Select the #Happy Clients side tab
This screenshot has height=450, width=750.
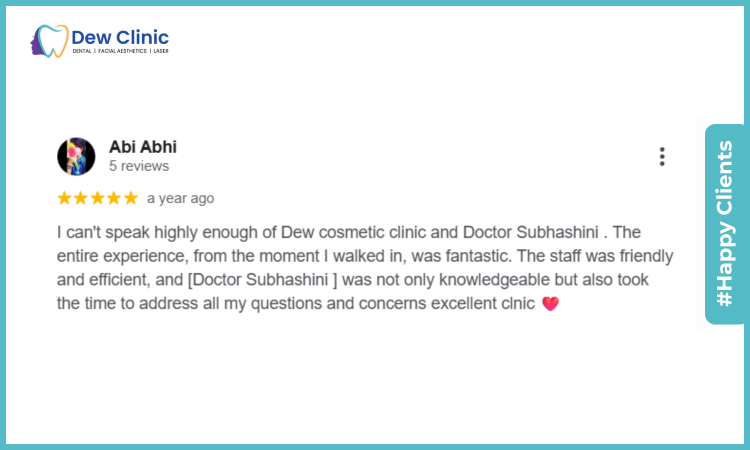point(724,224)
